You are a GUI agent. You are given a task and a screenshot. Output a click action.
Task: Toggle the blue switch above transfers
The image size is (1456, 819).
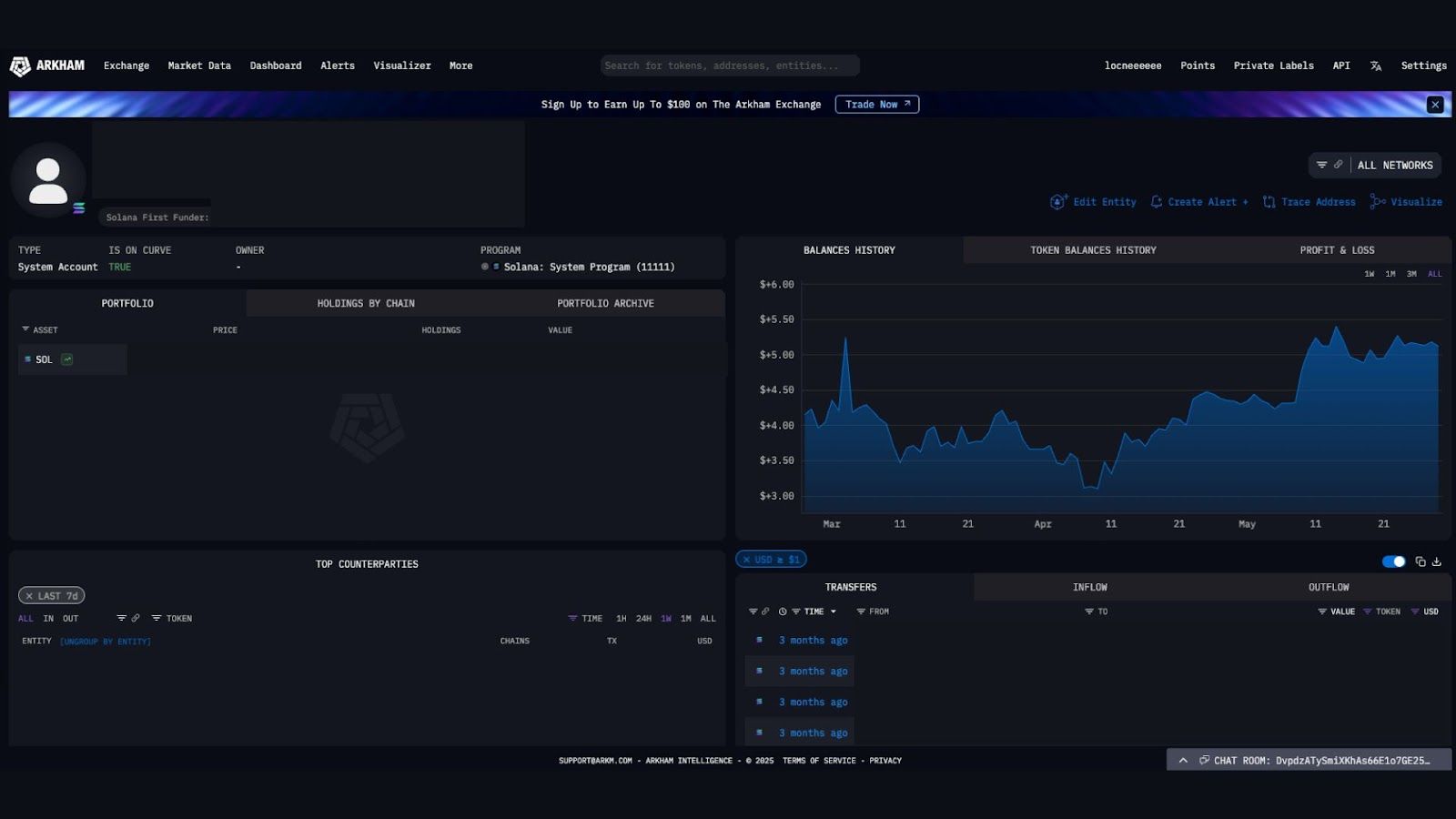point(1393,561)
